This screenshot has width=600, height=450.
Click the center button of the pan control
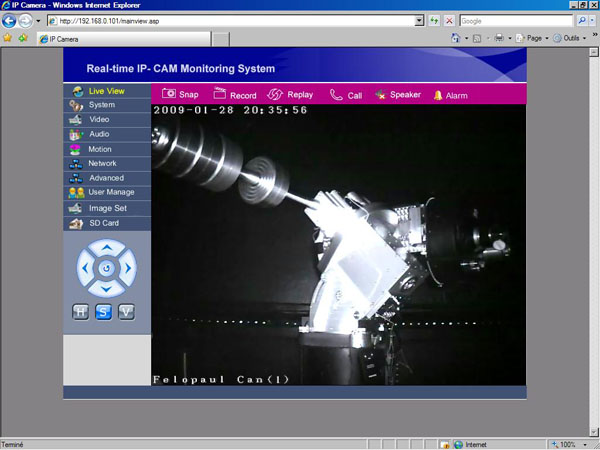pos(107,269)
